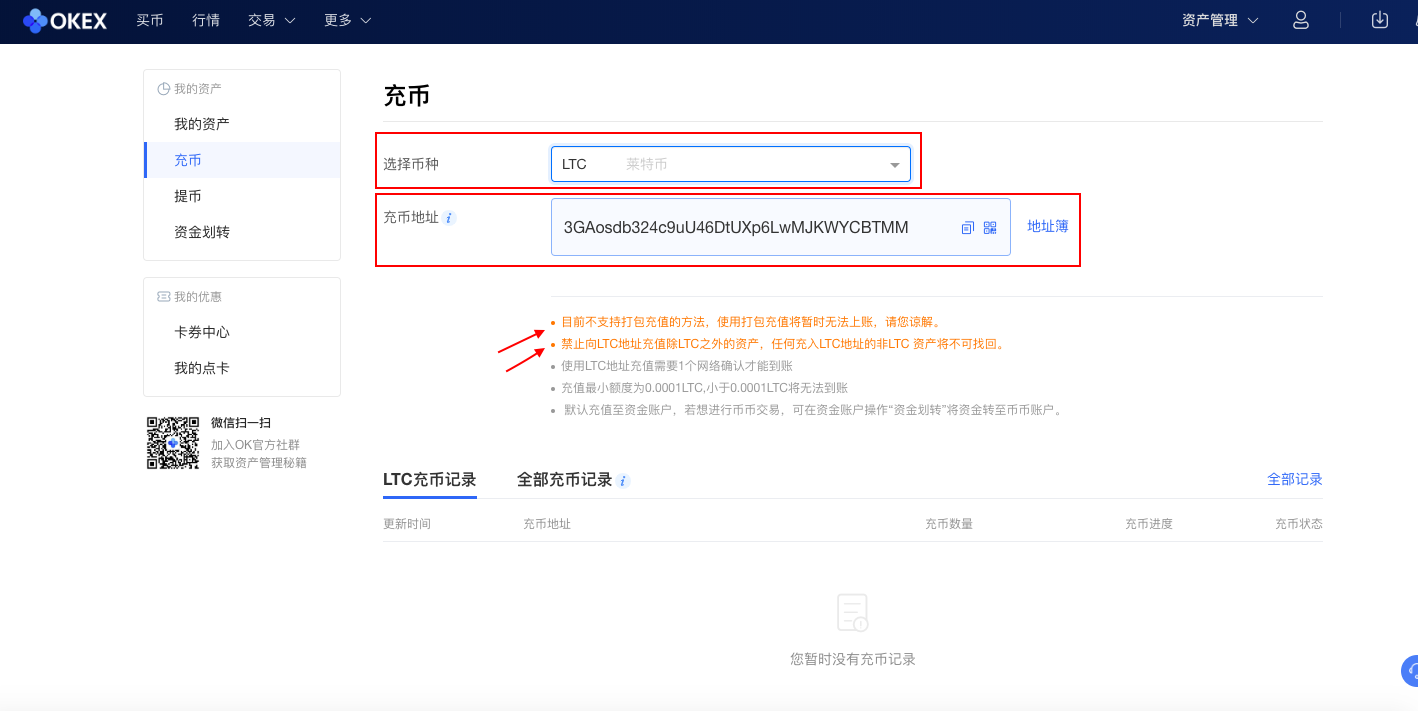The height and width of the screenshot is (711, 1418).
Task: Open the LTC coin selection dropdown
Action: tap(731, 164)
